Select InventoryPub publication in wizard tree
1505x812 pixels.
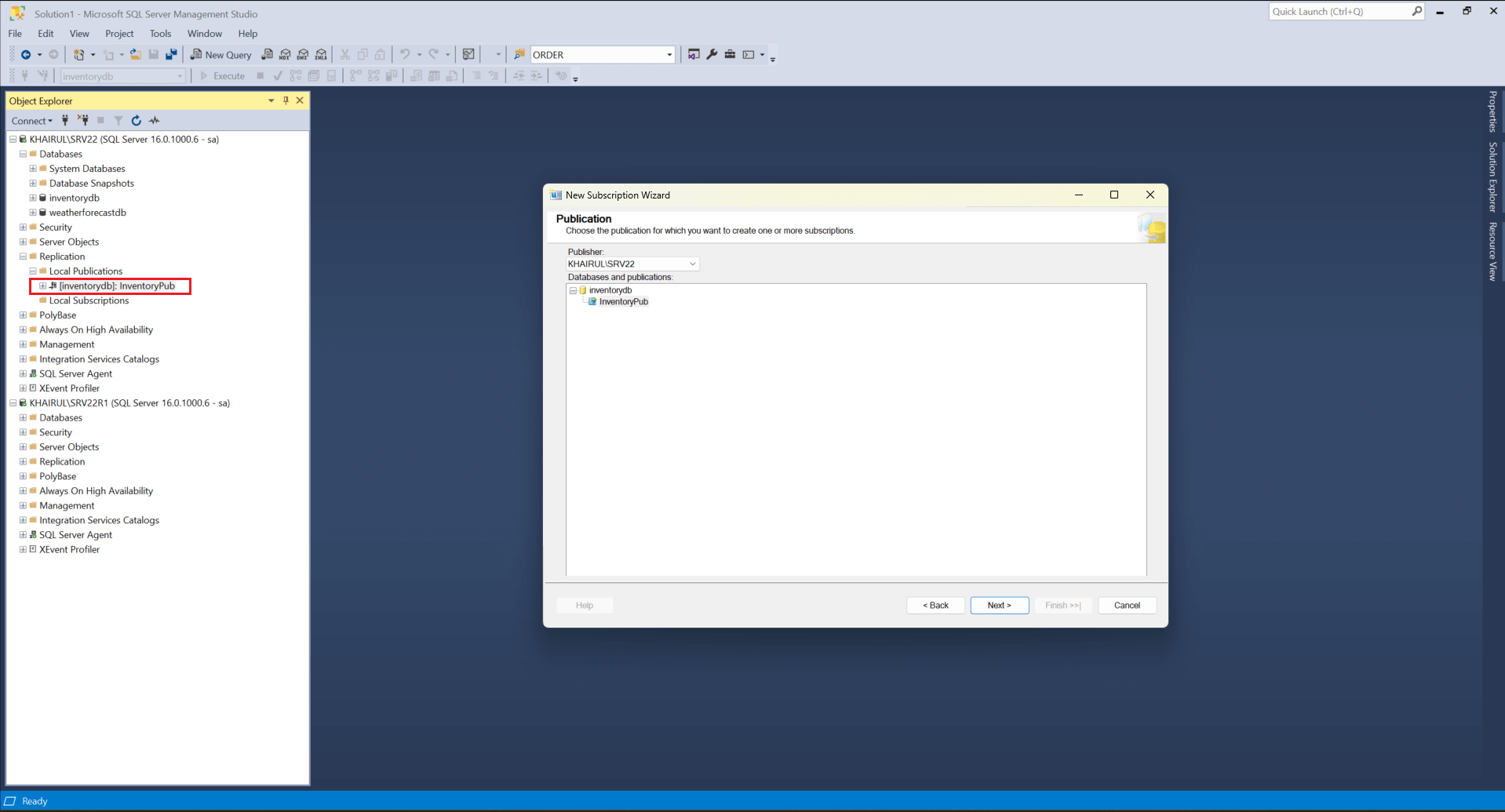623,302
